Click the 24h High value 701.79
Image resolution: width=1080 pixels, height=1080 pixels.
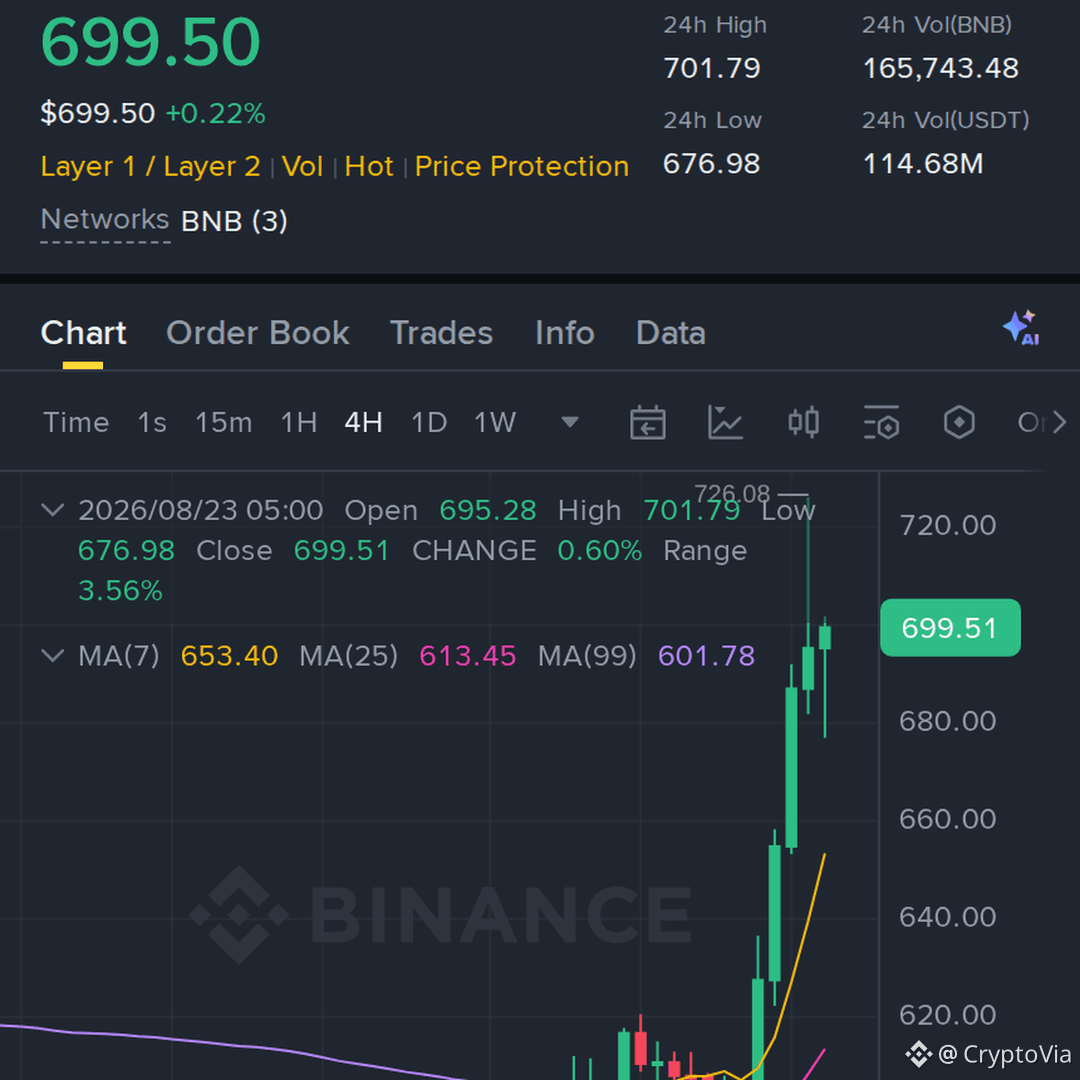712,68
